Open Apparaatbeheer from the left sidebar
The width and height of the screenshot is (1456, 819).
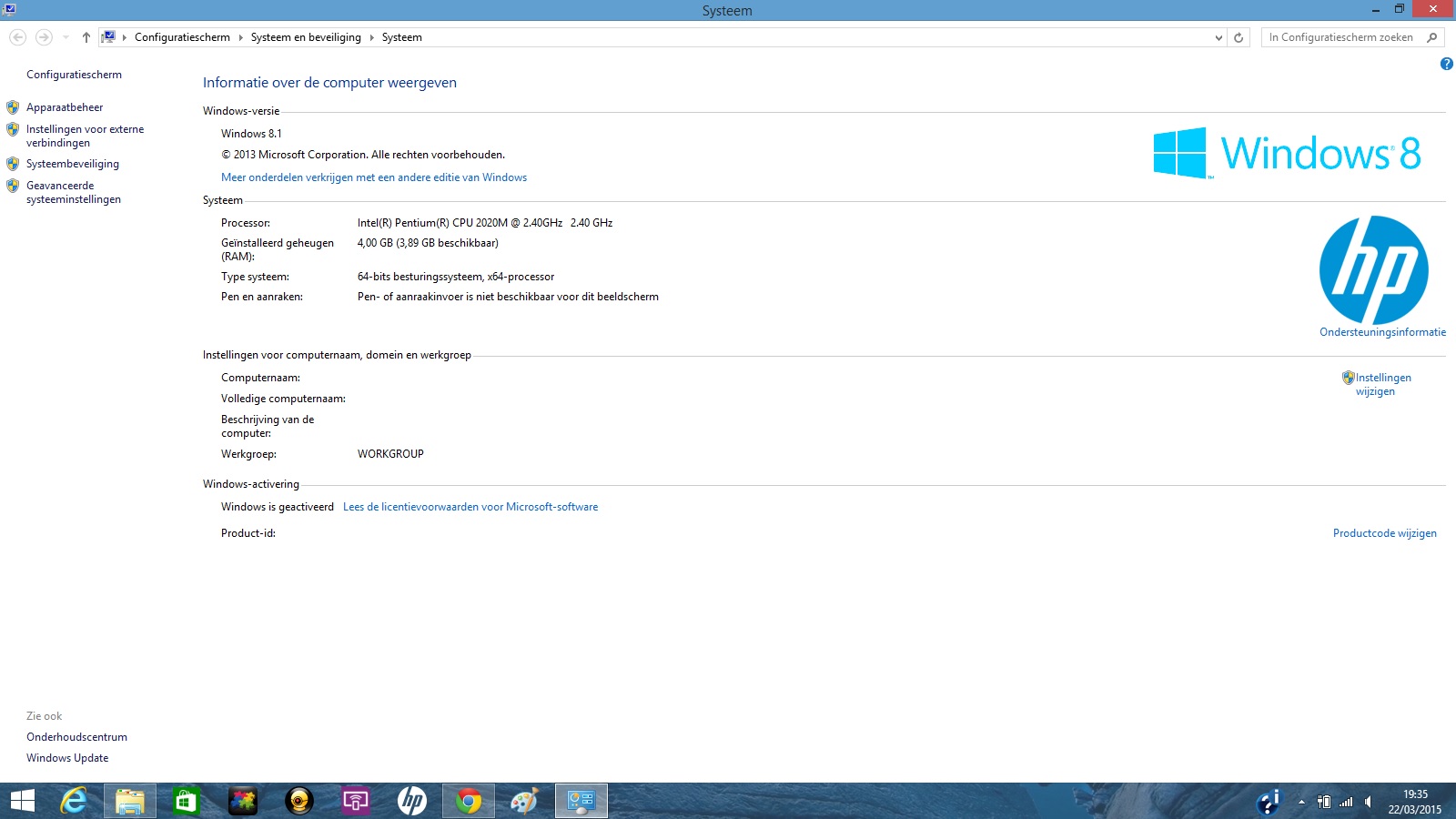(65, 107)
